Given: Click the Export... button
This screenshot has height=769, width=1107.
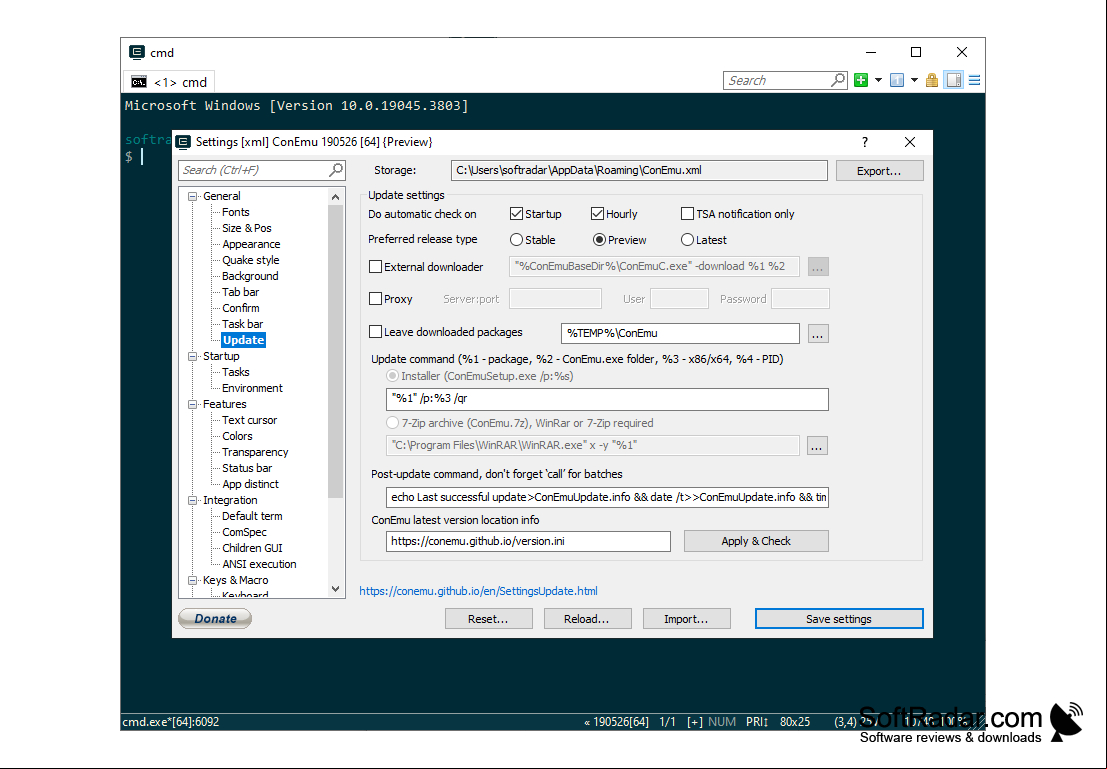Looking at the screenshot, I should pyautogui.click(x=879, y=171).
